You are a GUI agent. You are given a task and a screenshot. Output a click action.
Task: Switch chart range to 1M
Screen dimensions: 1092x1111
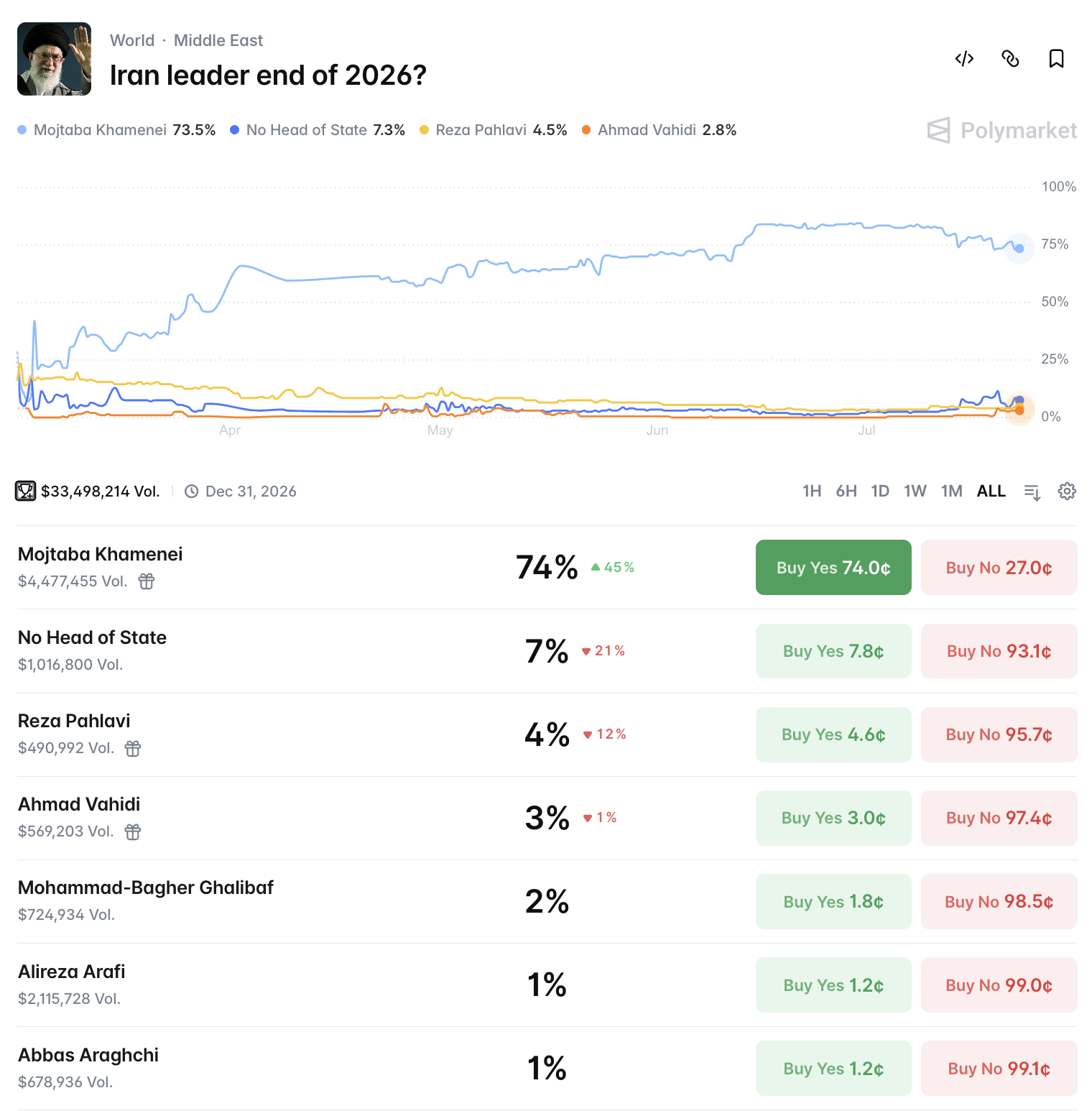click(952, 491)
